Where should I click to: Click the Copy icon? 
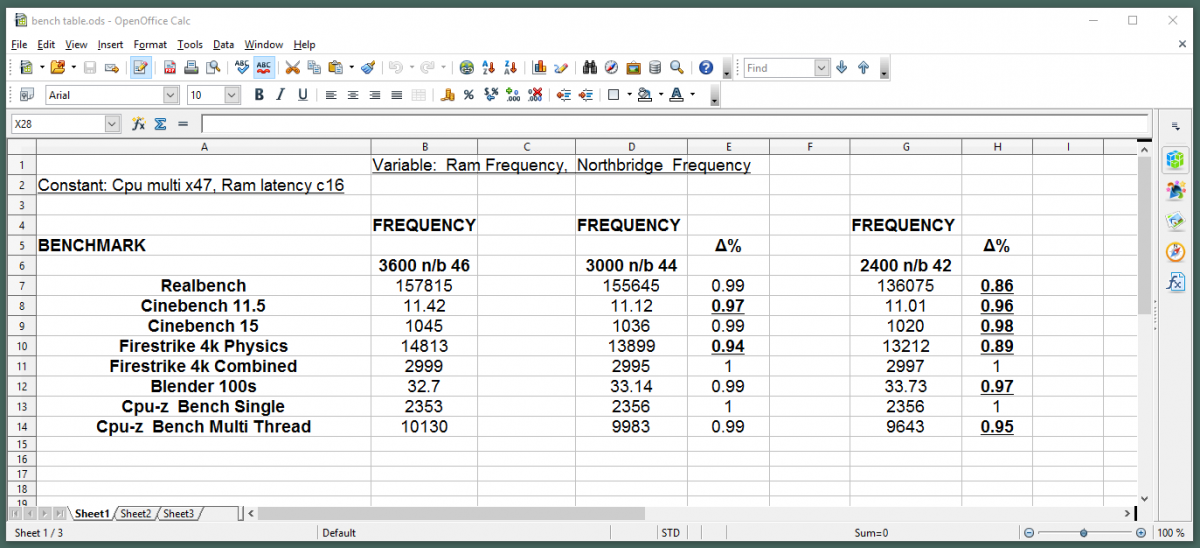coord(314,68)
